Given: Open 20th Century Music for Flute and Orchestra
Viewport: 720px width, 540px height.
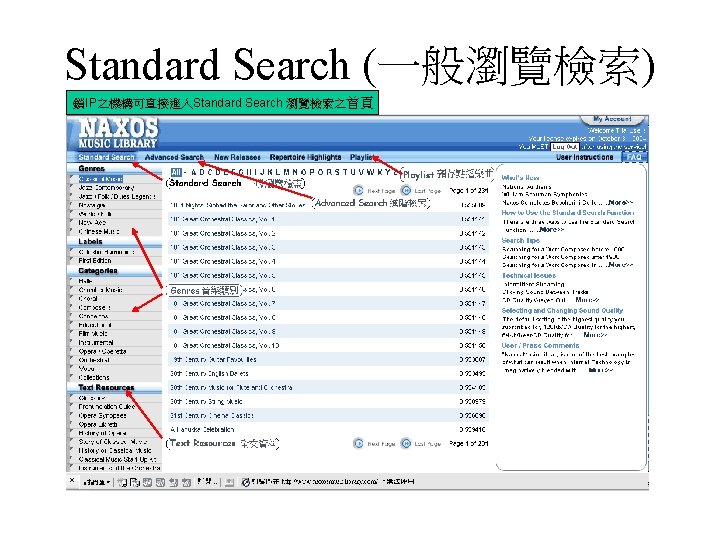Looking at the screenshot, I should tap(231, 388).
